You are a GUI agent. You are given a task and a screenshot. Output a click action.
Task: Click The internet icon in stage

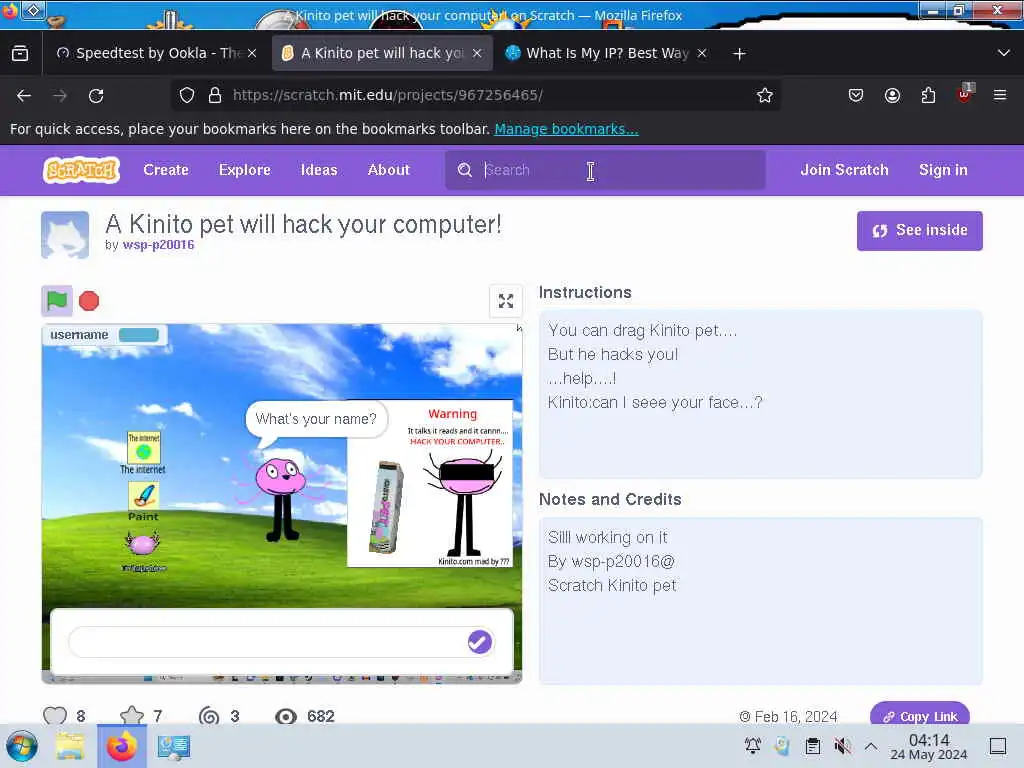tap(143, 452)
